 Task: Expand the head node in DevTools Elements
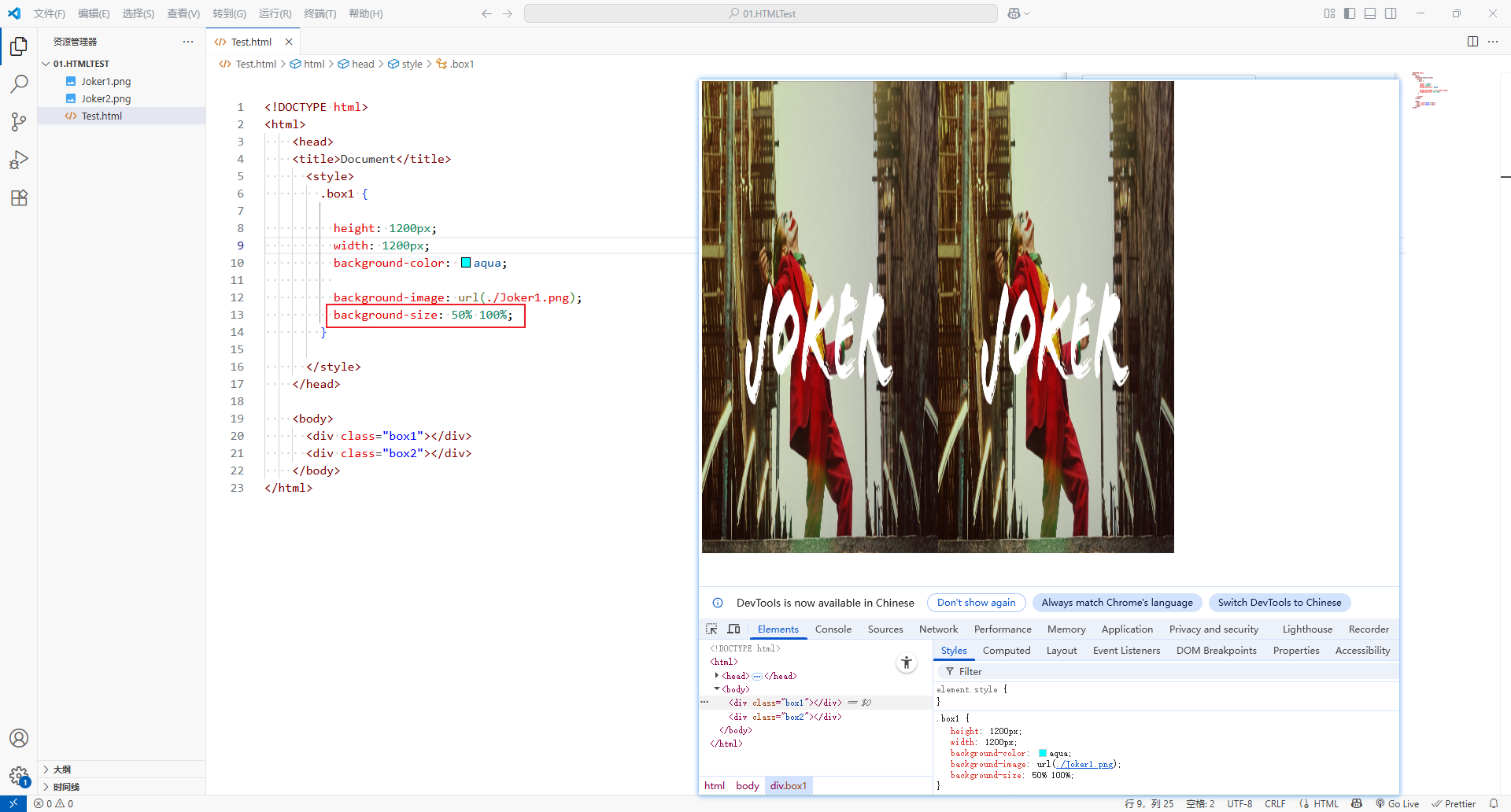coord(716,675)
